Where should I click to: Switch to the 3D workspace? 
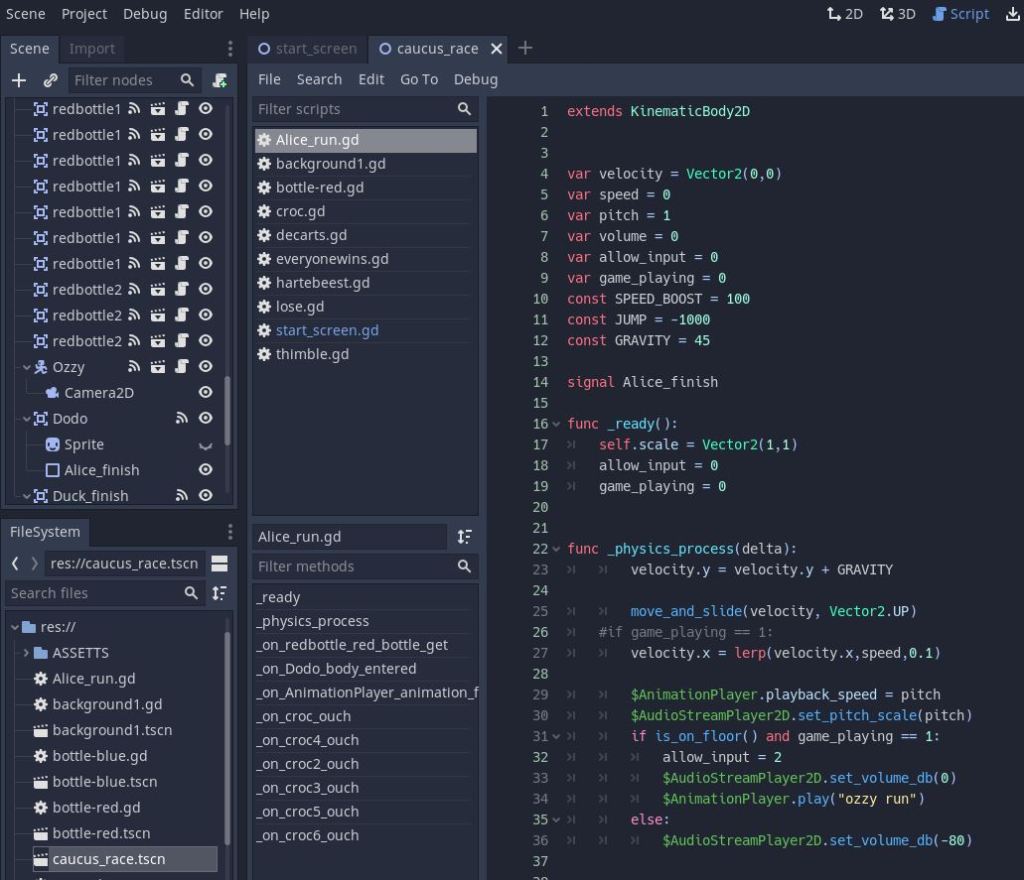coord(897,14)
